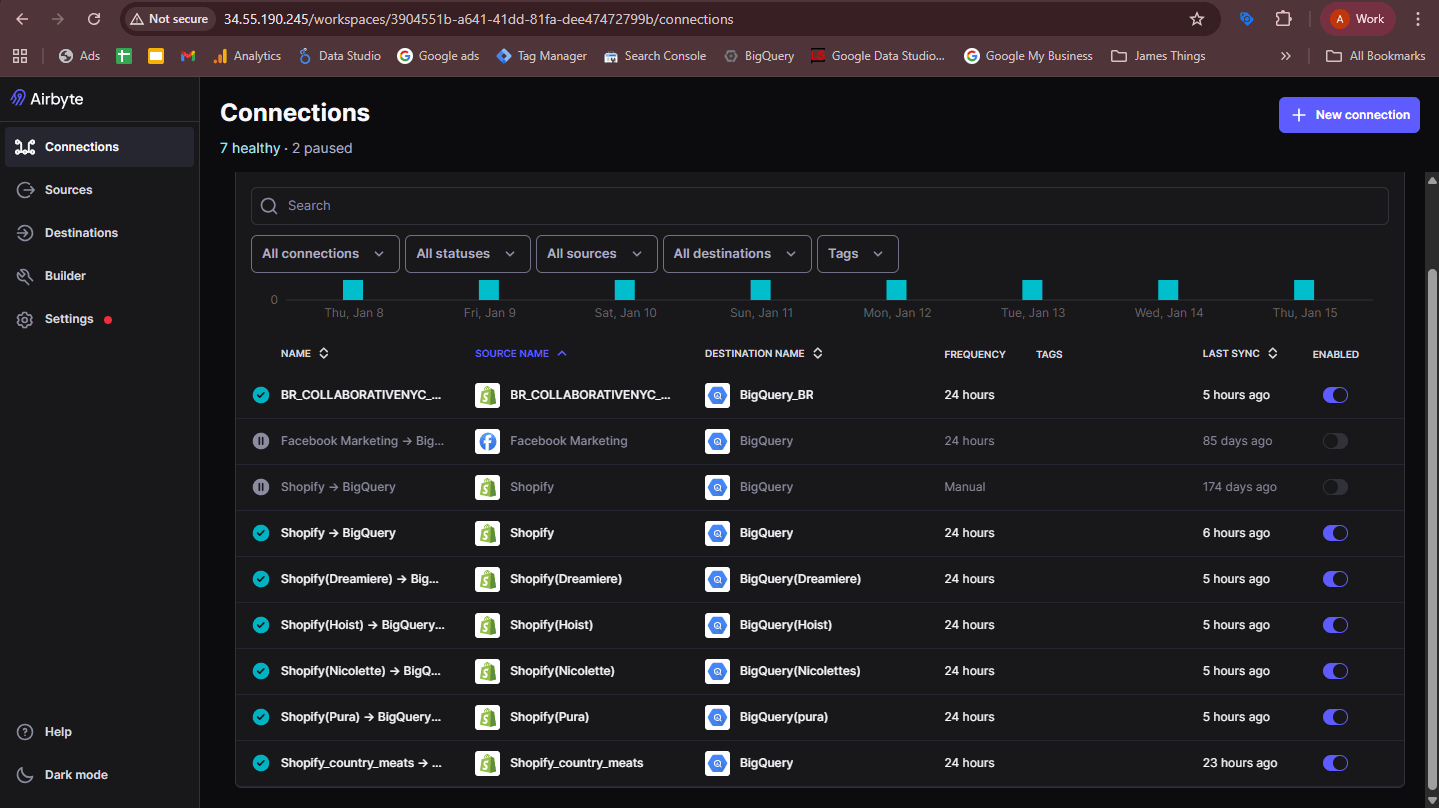1439x808 pixels.
Task: Open Settings in the sidebar
Action: [x=99, y=319]
